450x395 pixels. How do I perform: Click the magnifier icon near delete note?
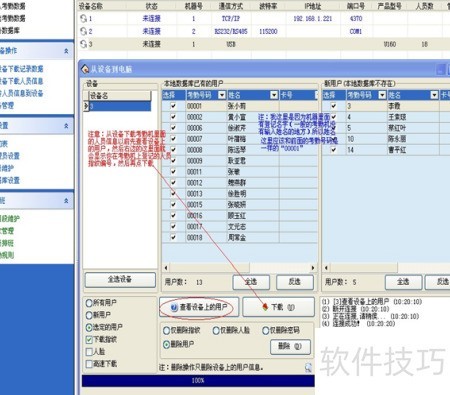coord(308,367)
